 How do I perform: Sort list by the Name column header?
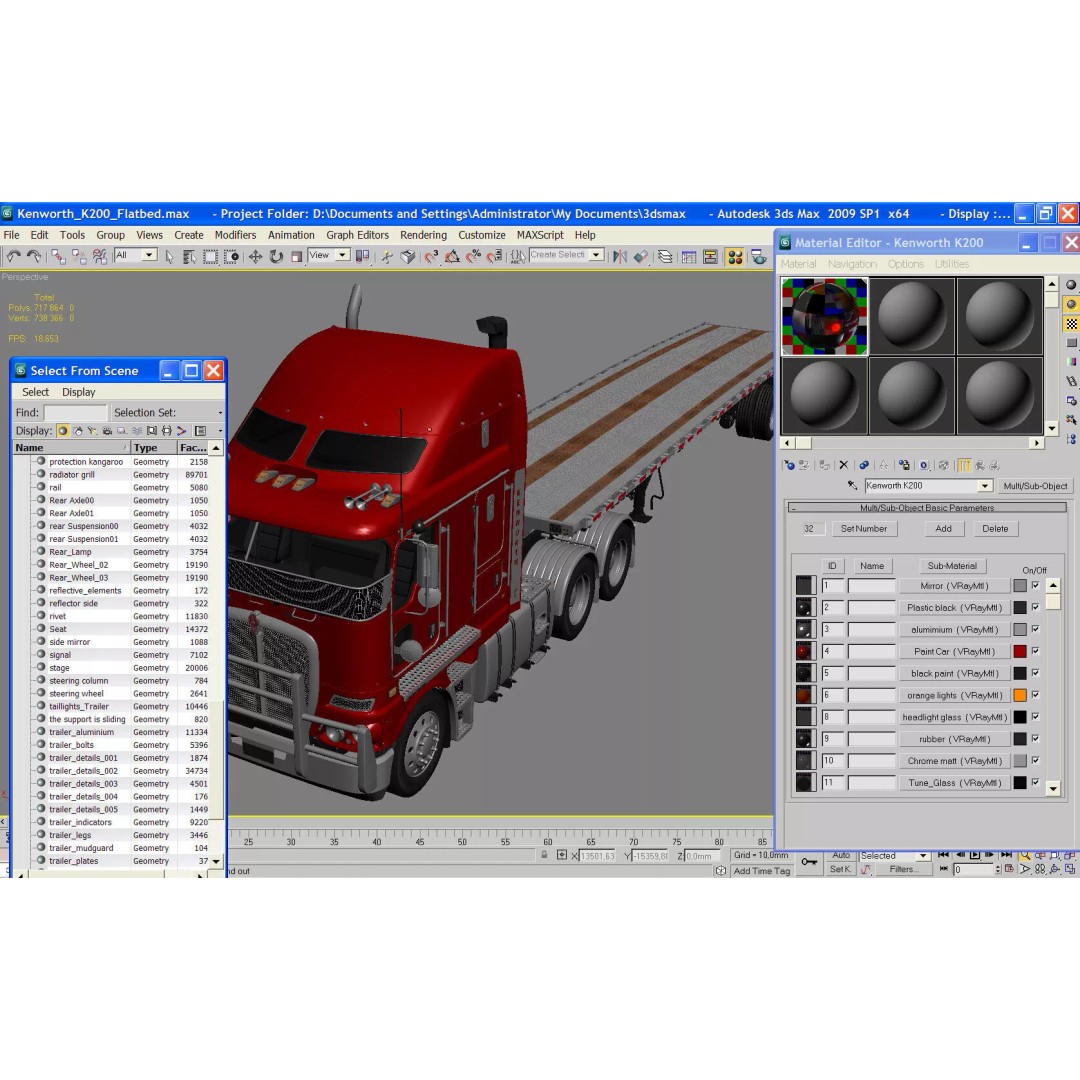[x=71, y=448]
